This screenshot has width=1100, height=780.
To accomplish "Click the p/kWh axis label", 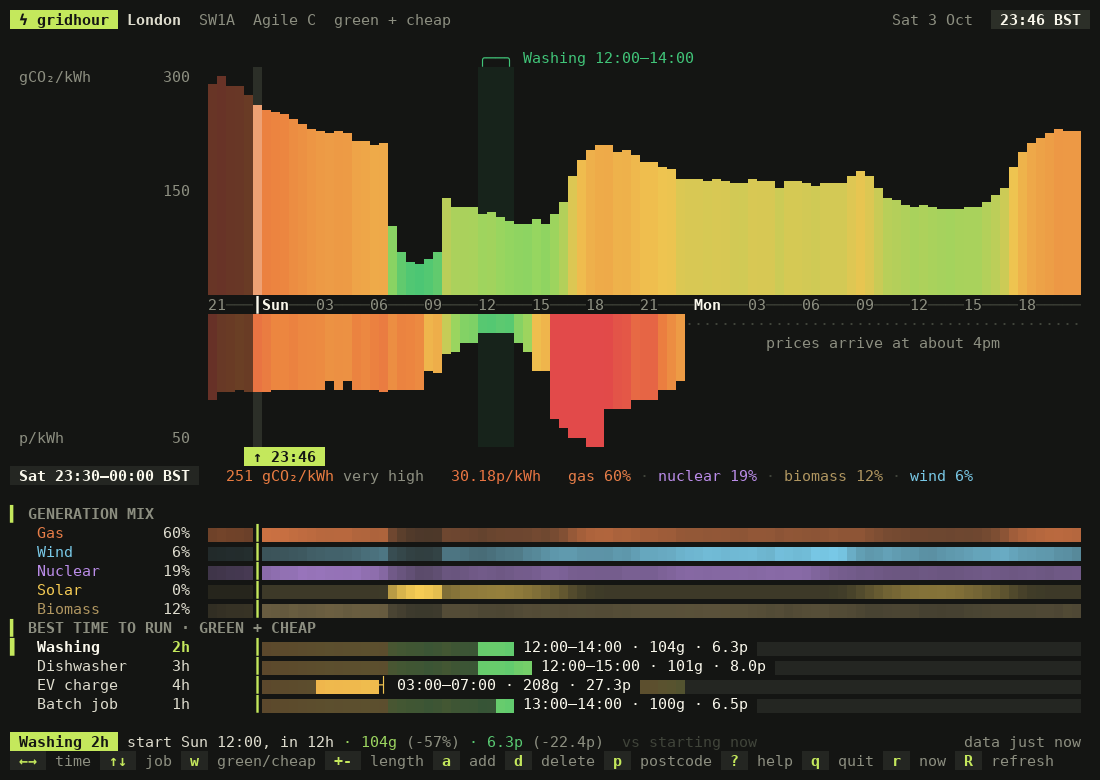I will (x=41, y=438).
